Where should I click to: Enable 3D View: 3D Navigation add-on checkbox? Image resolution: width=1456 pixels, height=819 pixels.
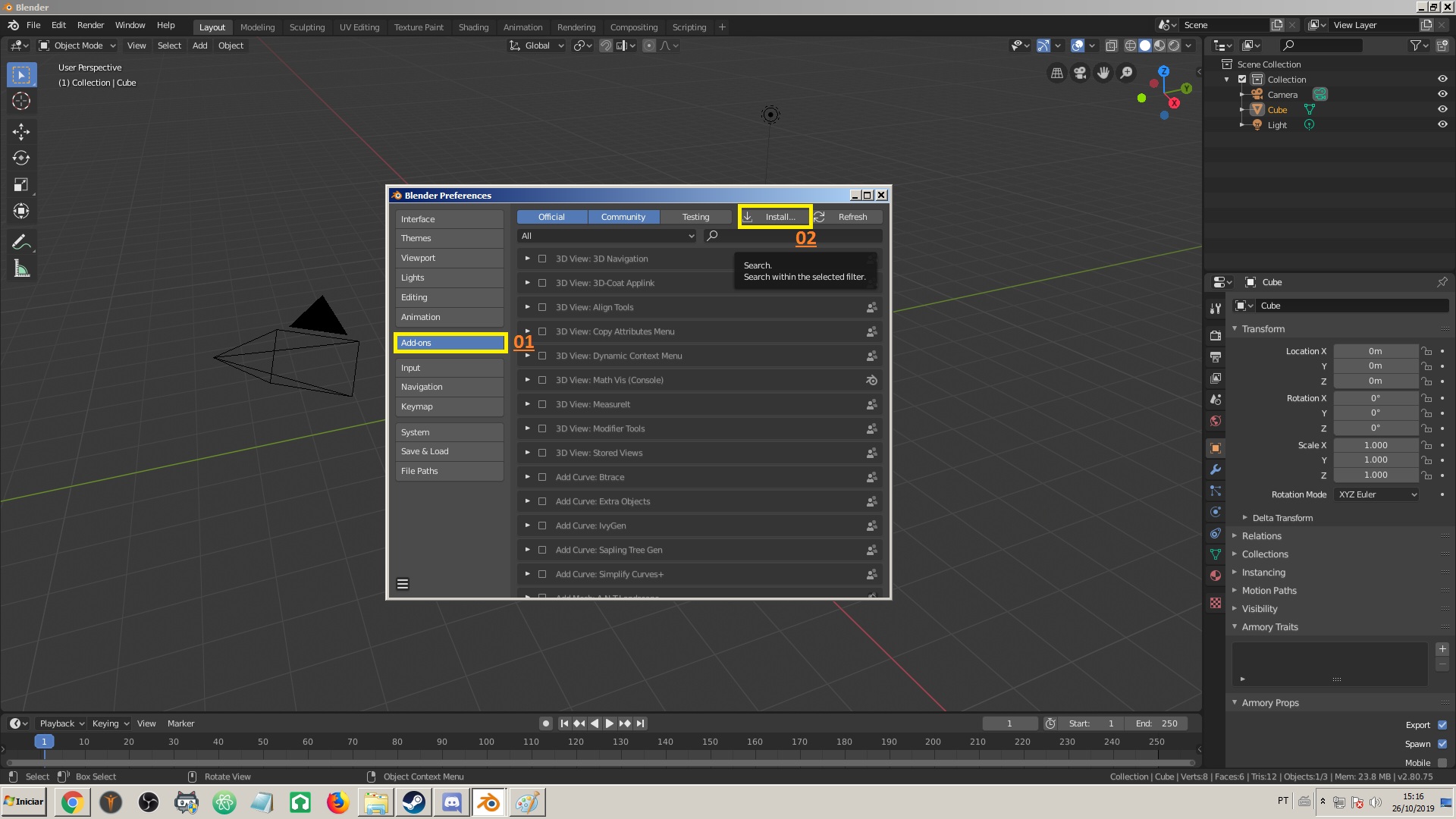(x=542, y=259)
